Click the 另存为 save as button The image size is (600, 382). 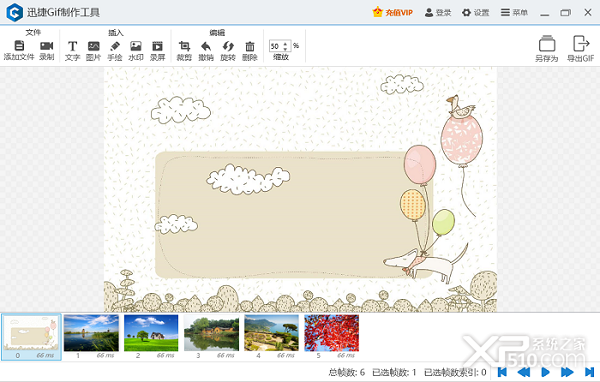tap(547, 49)
